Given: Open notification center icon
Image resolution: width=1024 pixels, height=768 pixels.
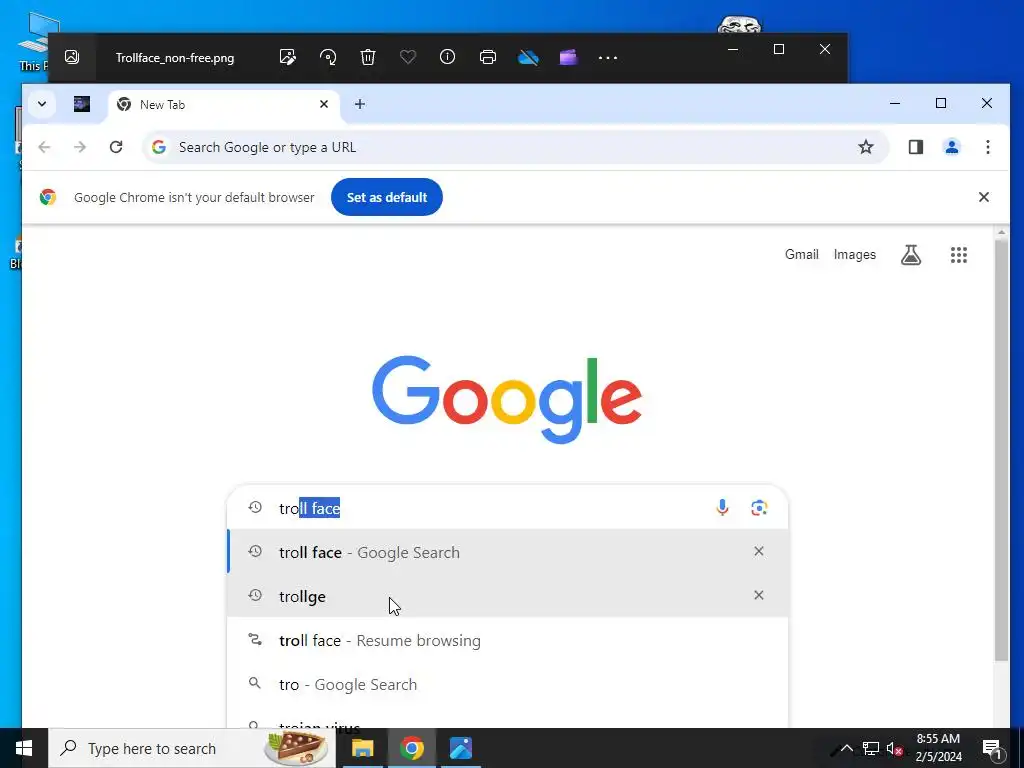Looking at the screenshot, I should pyautogui.click(x=992, y=748).
